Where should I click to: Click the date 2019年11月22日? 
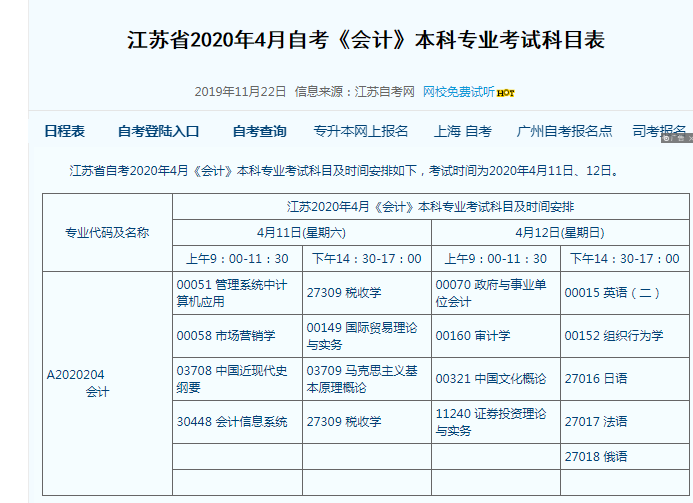tap(240, 91)
